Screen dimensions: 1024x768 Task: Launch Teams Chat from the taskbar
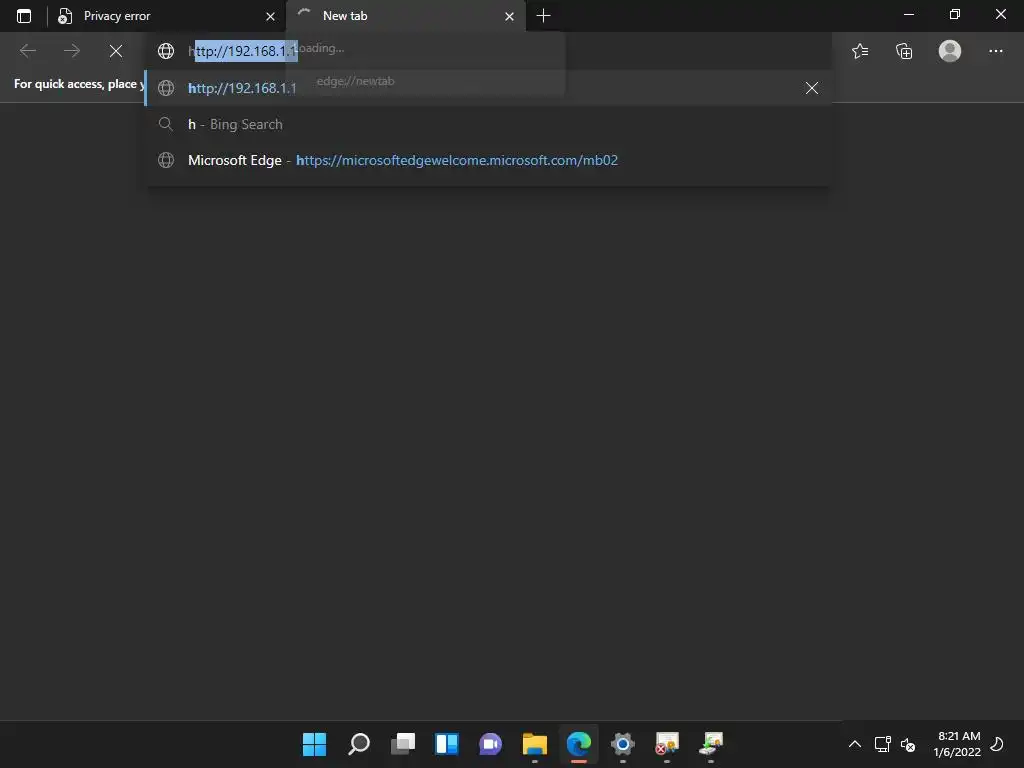click(x=490, y=744)
